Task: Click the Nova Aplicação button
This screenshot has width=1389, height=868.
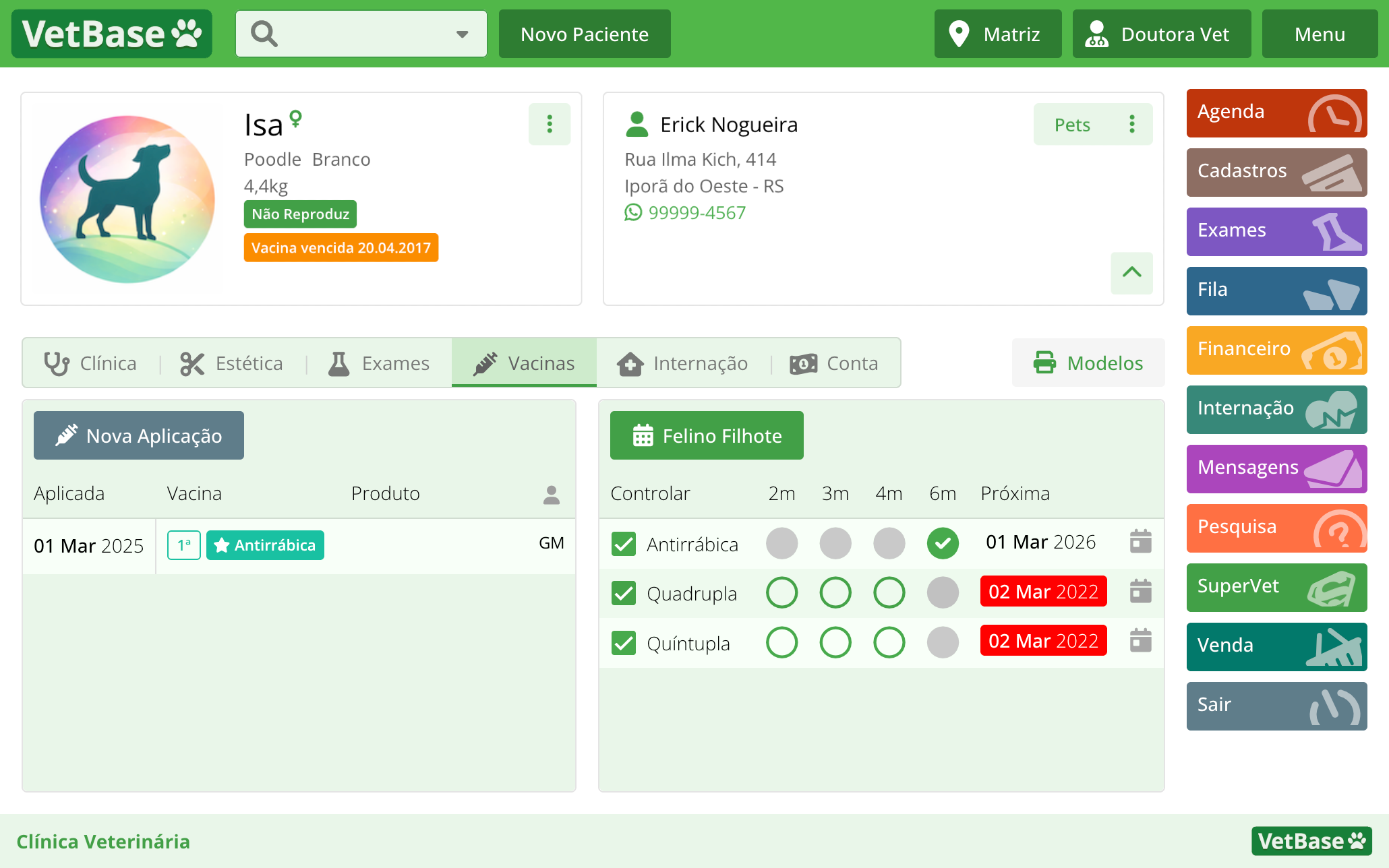Action: pos(139,436)
